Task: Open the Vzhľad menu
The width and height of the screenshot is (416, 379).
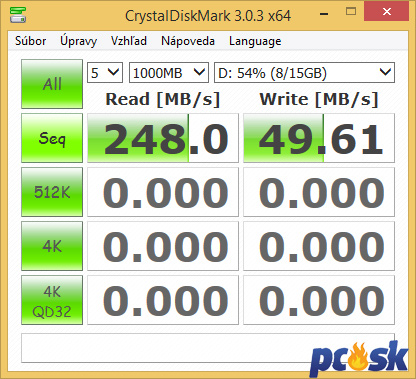Action: coord(129,41)
